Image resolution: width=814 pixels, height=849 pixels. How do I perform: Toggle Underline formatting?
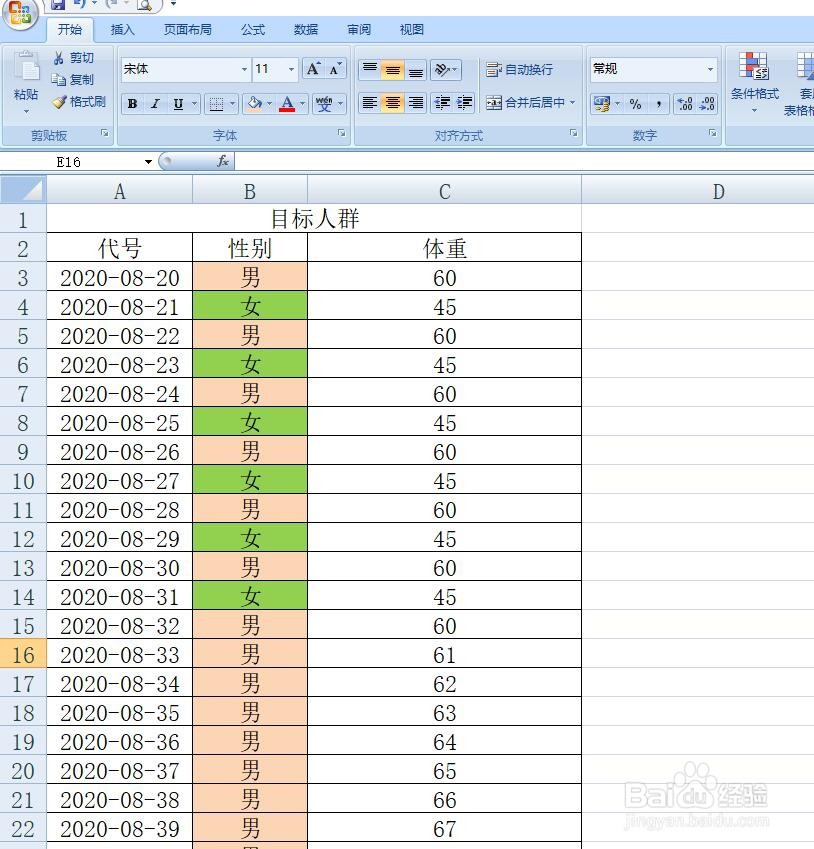[x=178, y=104]
